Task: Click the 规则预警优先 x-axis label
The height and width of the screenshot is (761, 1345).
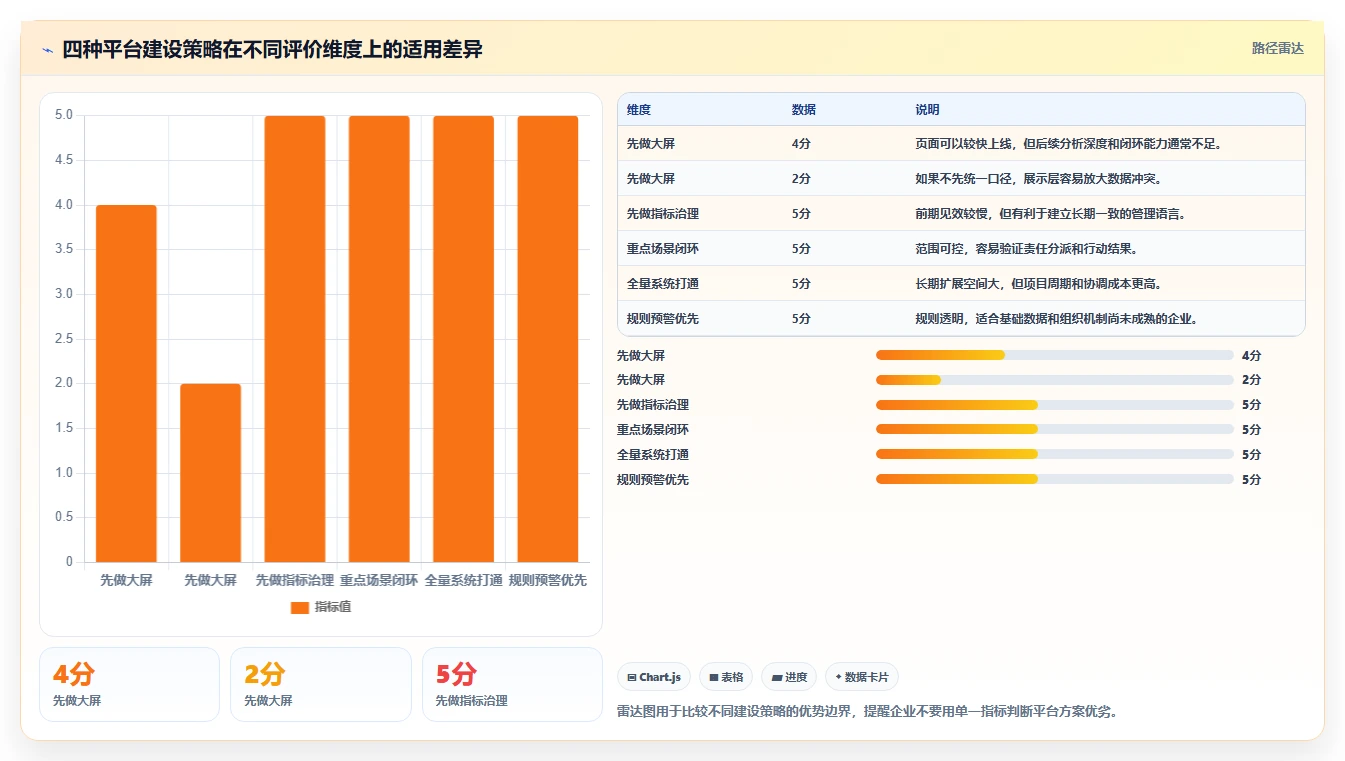Action: 548,580
